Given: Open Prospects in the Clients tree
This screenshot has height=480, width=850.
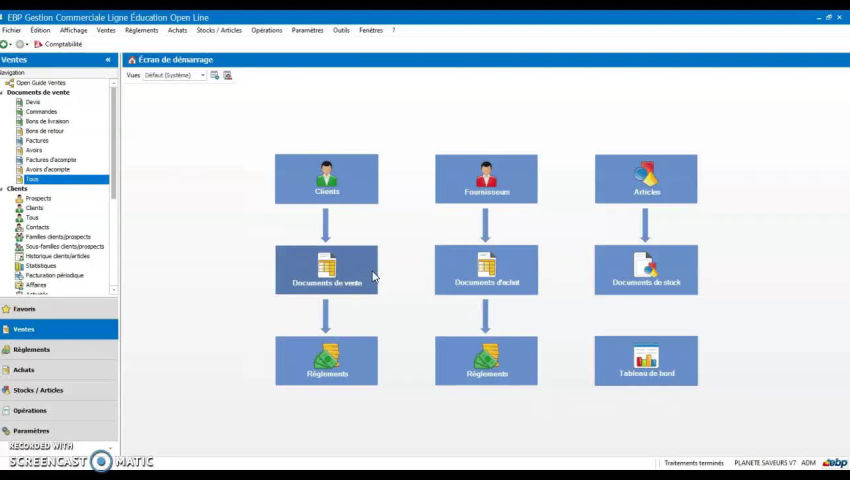Looking at the screenshot, I should [x=38, y=198].
